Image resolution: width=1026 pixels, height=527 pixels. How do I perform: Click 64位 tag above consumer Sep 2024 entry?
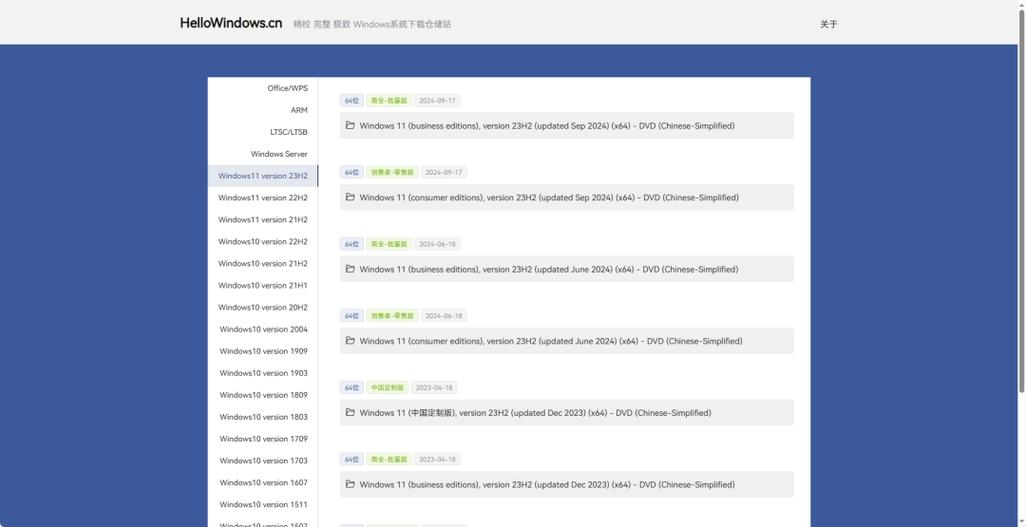(x=352, y=173)
